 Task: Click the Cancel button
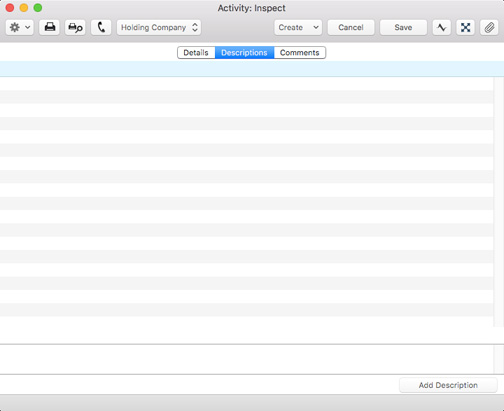point(351,27)
